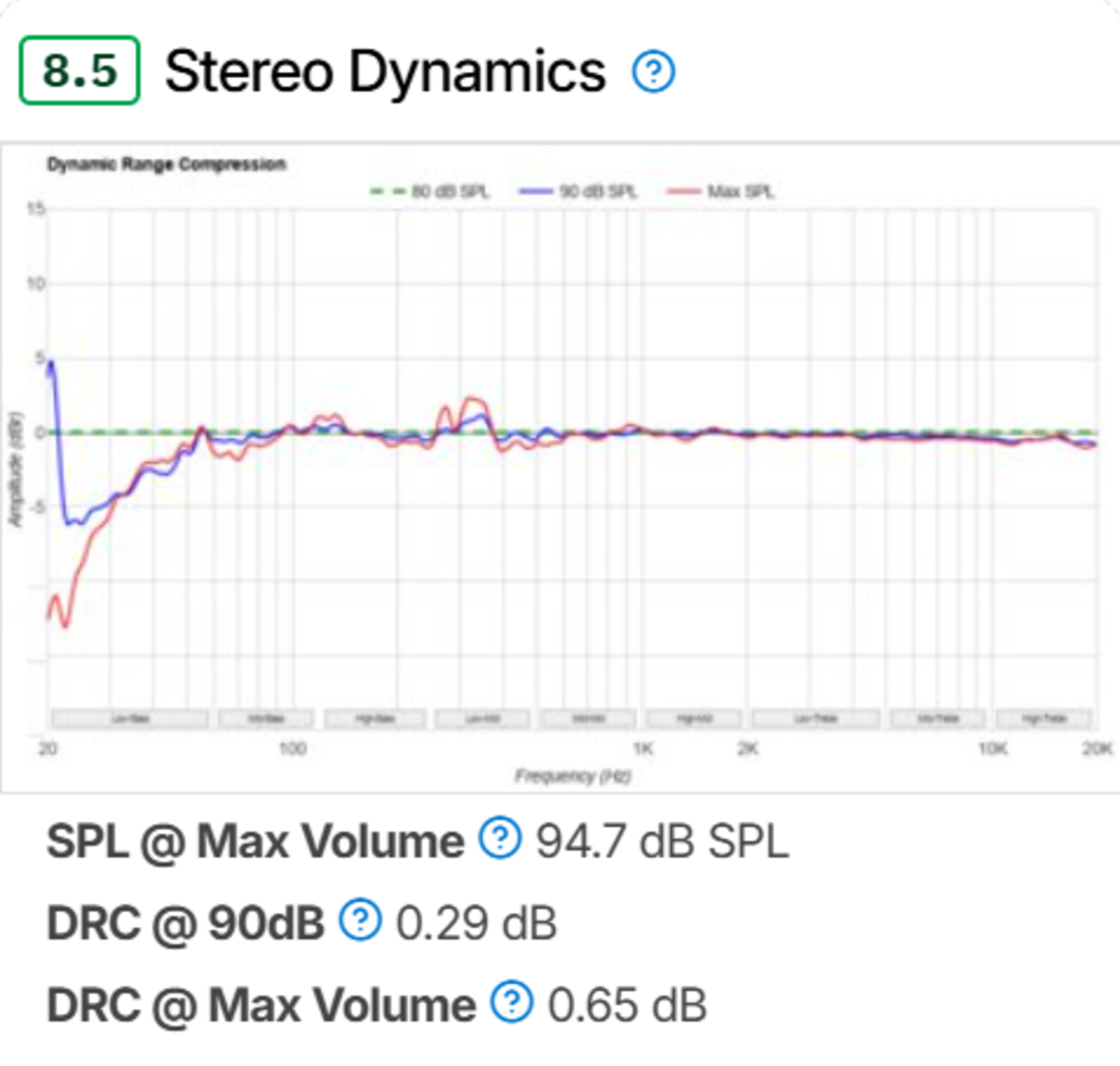Click the SPL @ Max Volume label

tap(256, 841)
